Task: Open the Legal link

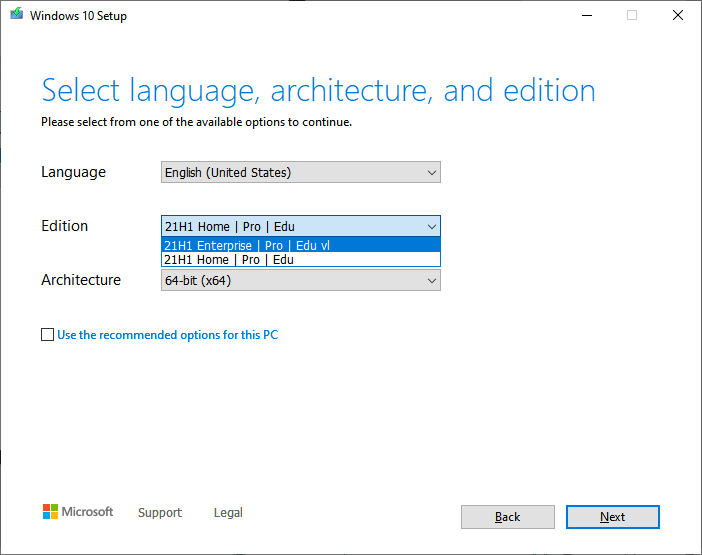Action: (x=228, y=513)
